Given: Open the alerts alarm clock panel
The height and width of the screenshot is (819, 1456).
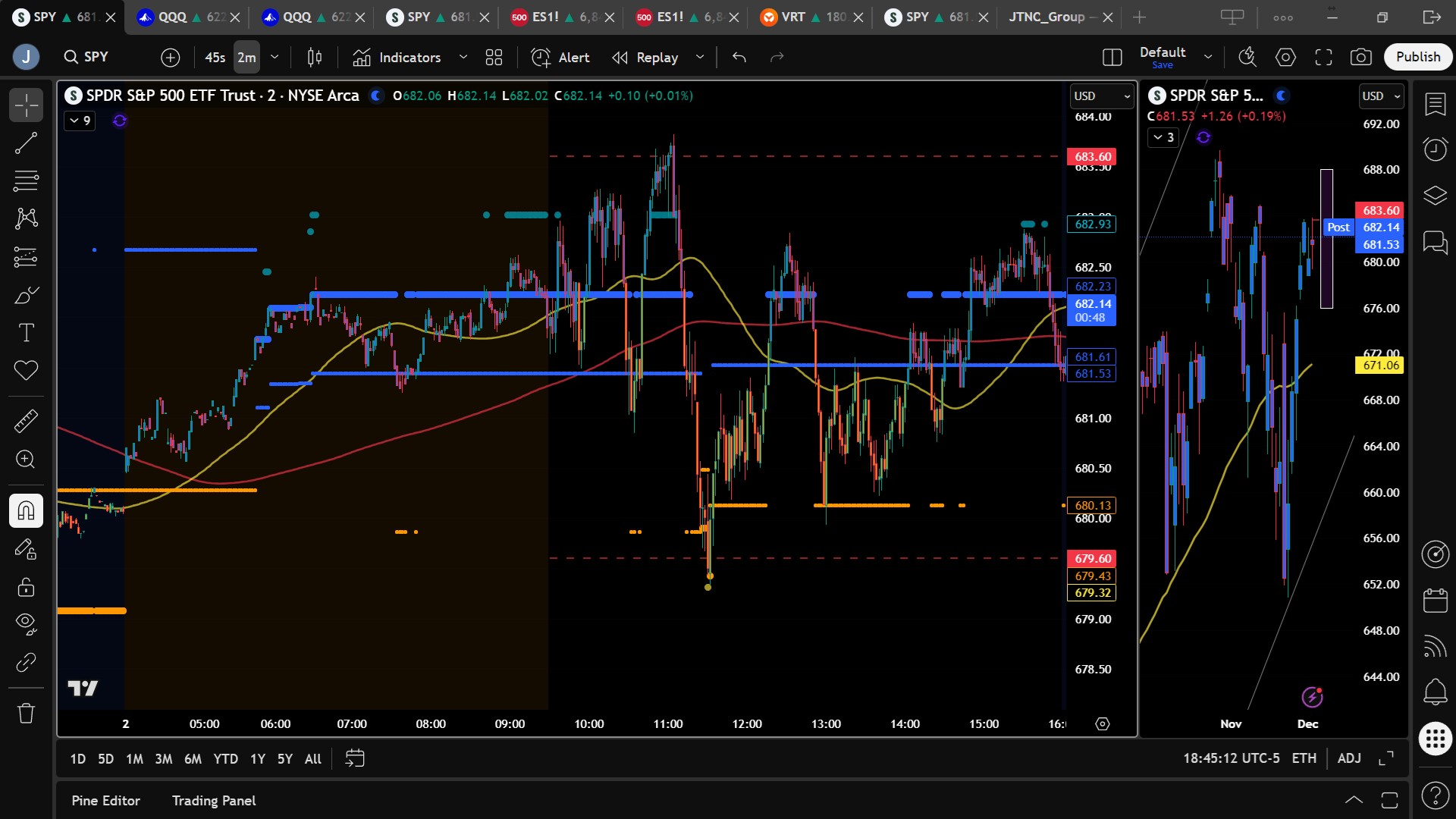Looking at the screenshot, I should tap(1435, 149).
